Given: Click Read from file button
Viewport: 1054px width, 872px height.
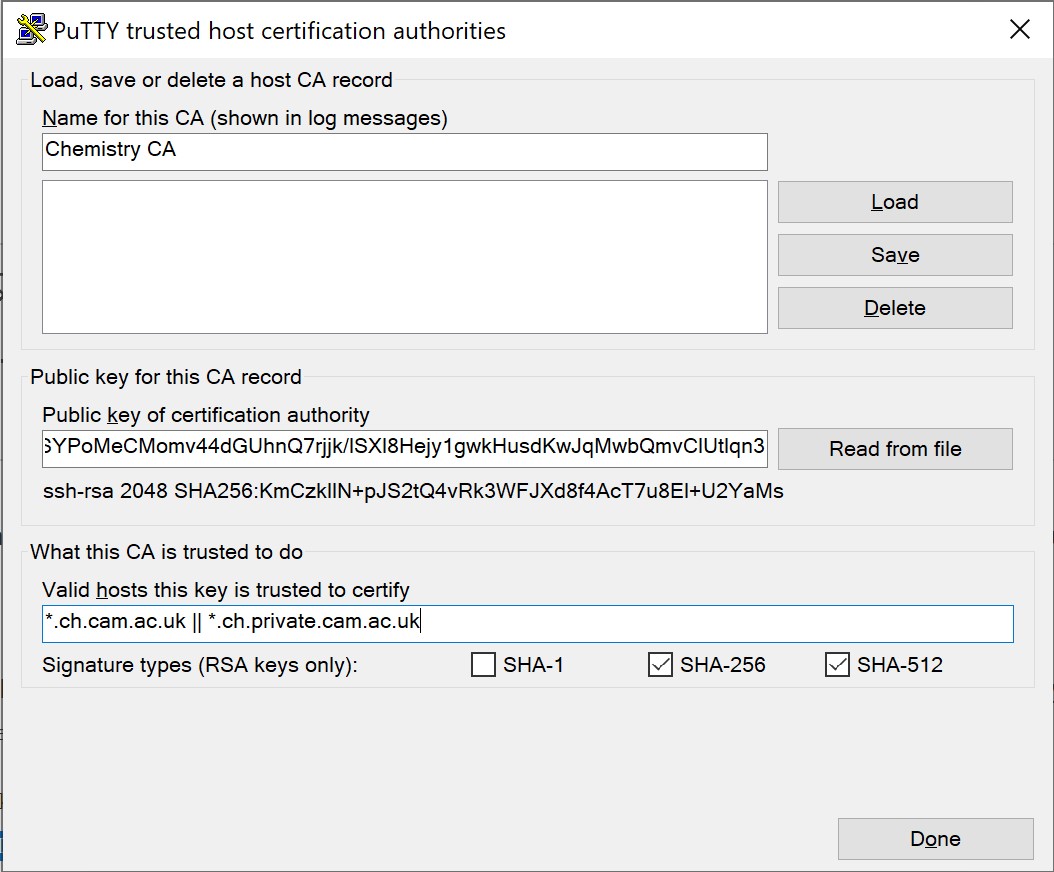Looking at the screenshot, I should 895,448.
